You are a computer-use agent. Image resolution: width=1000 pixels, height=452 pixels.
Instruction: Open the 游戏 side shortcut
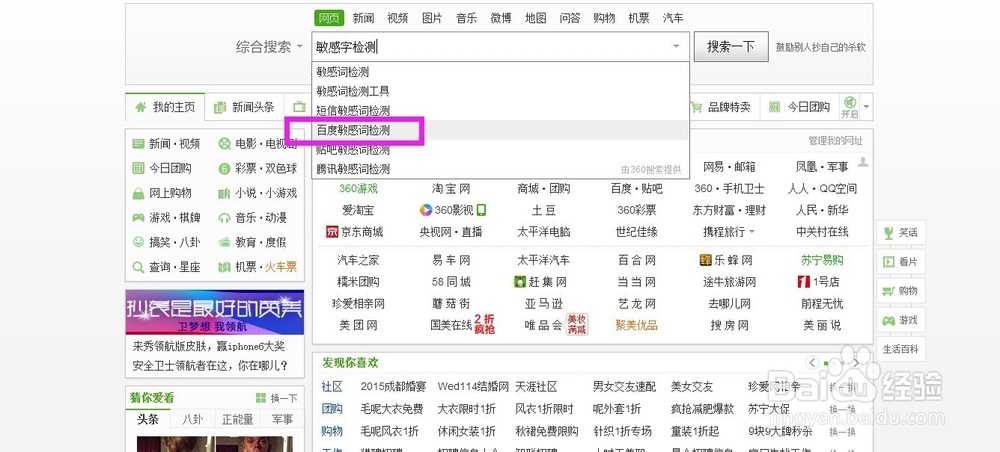click(901, 320)
